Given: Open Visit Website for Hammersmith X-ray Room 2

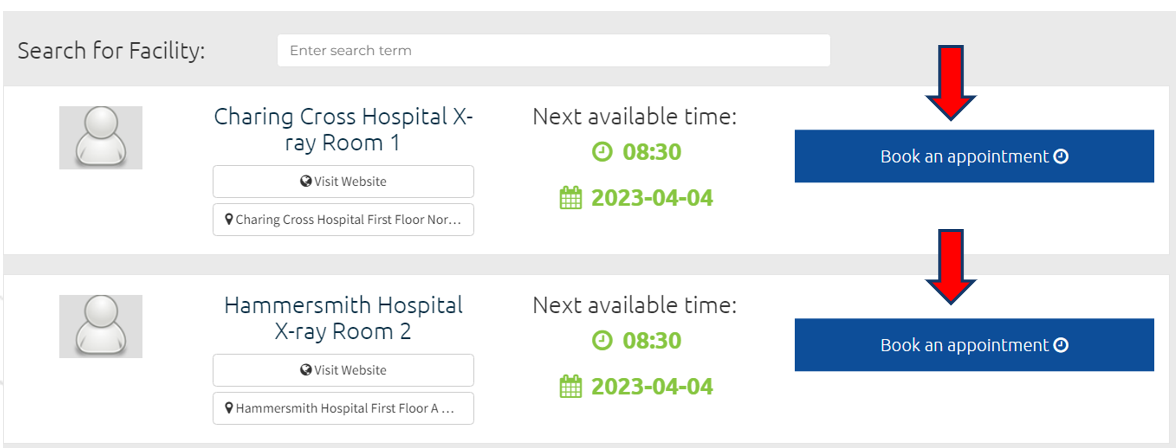Looking at the screenshot, I should (344, 370).
